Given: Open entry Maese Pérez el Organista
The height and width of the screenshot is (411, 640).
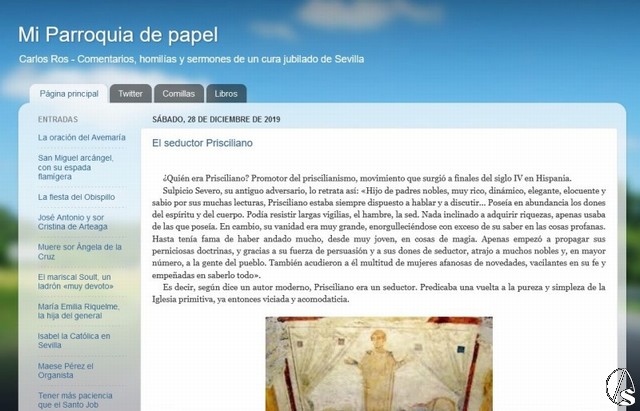Looking at the screenshot, I should click(65, 371).
